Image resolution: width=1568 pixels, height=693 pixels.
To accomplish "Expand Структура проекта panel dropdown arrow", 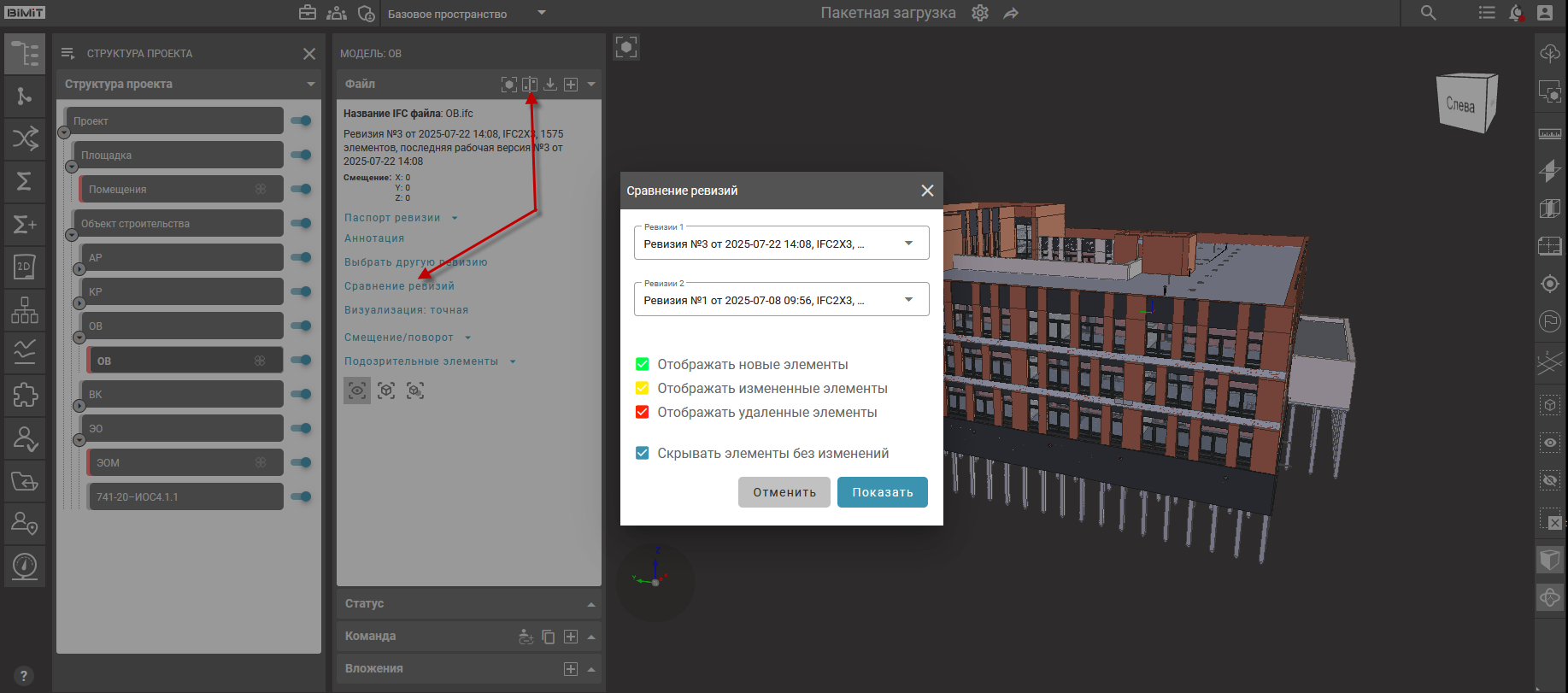I will click(311, 84).
